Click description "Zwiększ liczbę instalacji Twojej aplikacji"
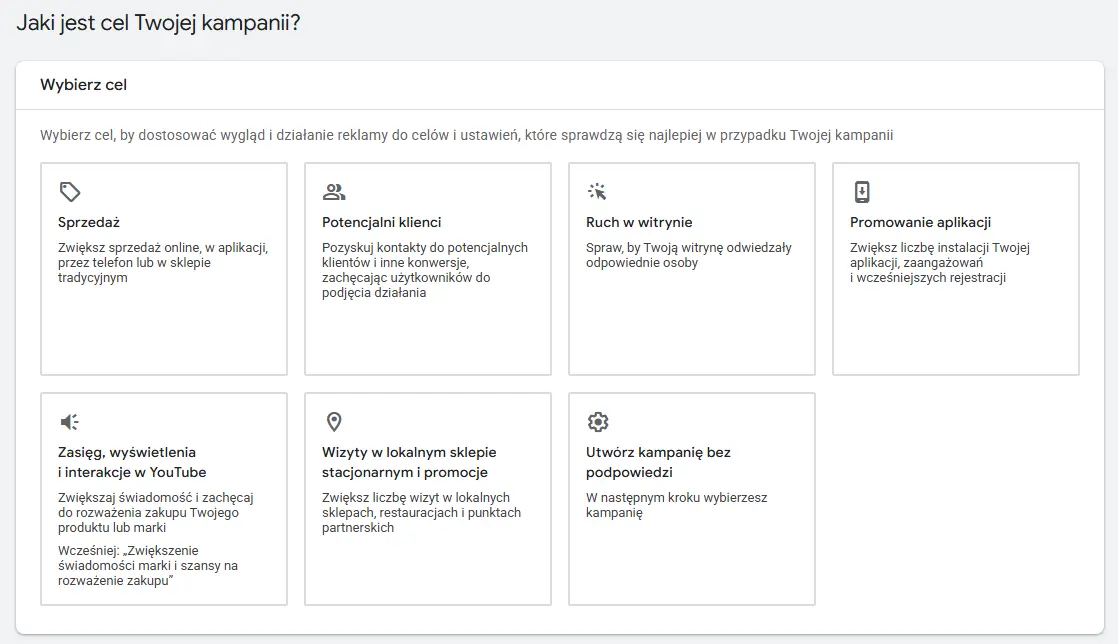The height and width of the screenshot is (644, 1118). tap(940, 262)
